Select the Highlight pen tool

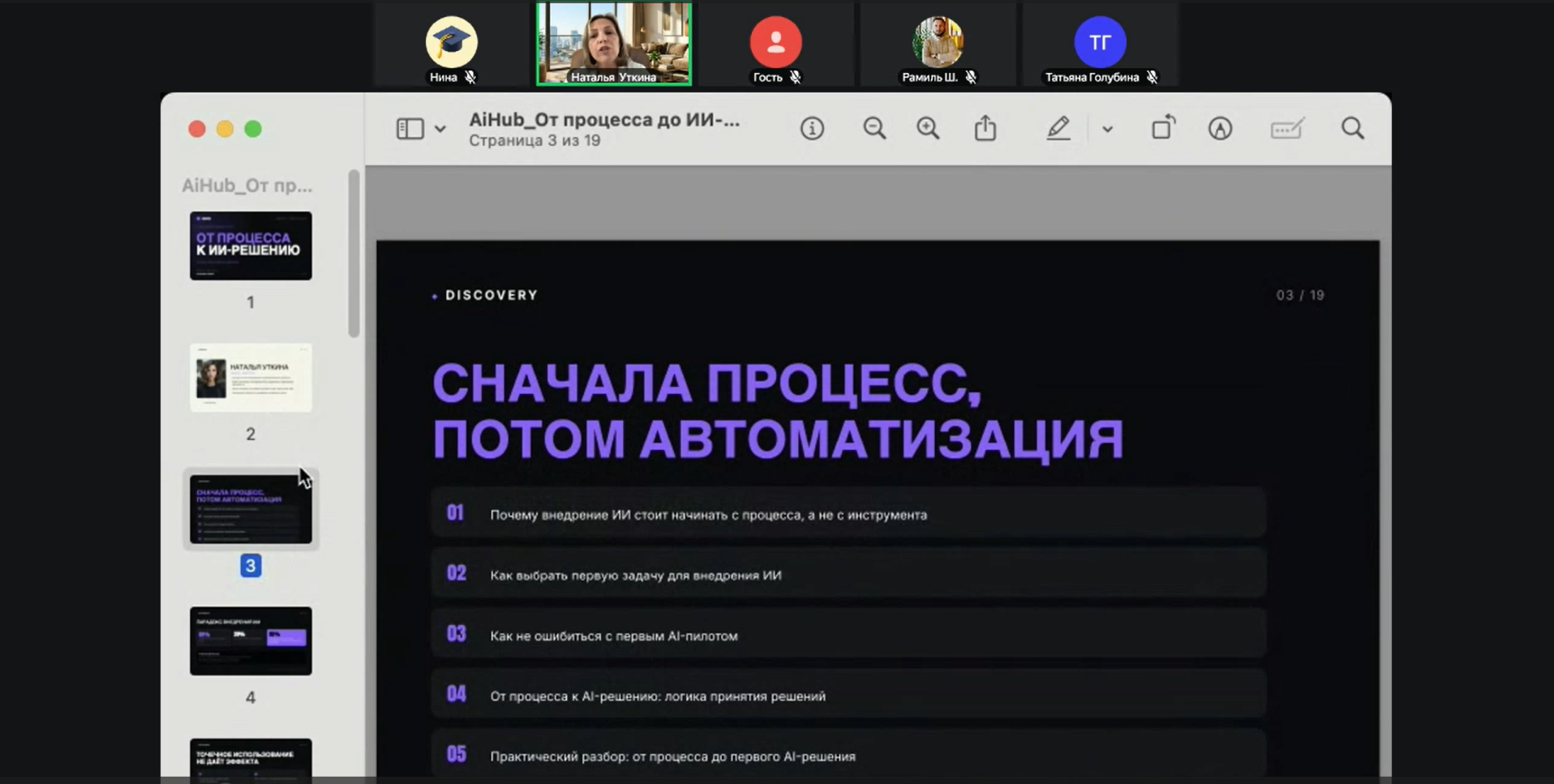point(1058,128)
